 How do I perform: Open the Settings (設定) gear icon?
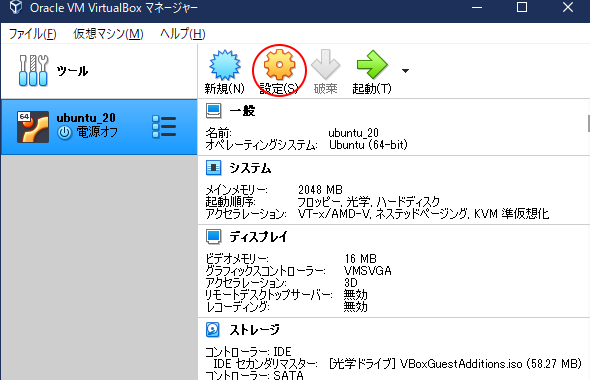[x=279, y=65]
